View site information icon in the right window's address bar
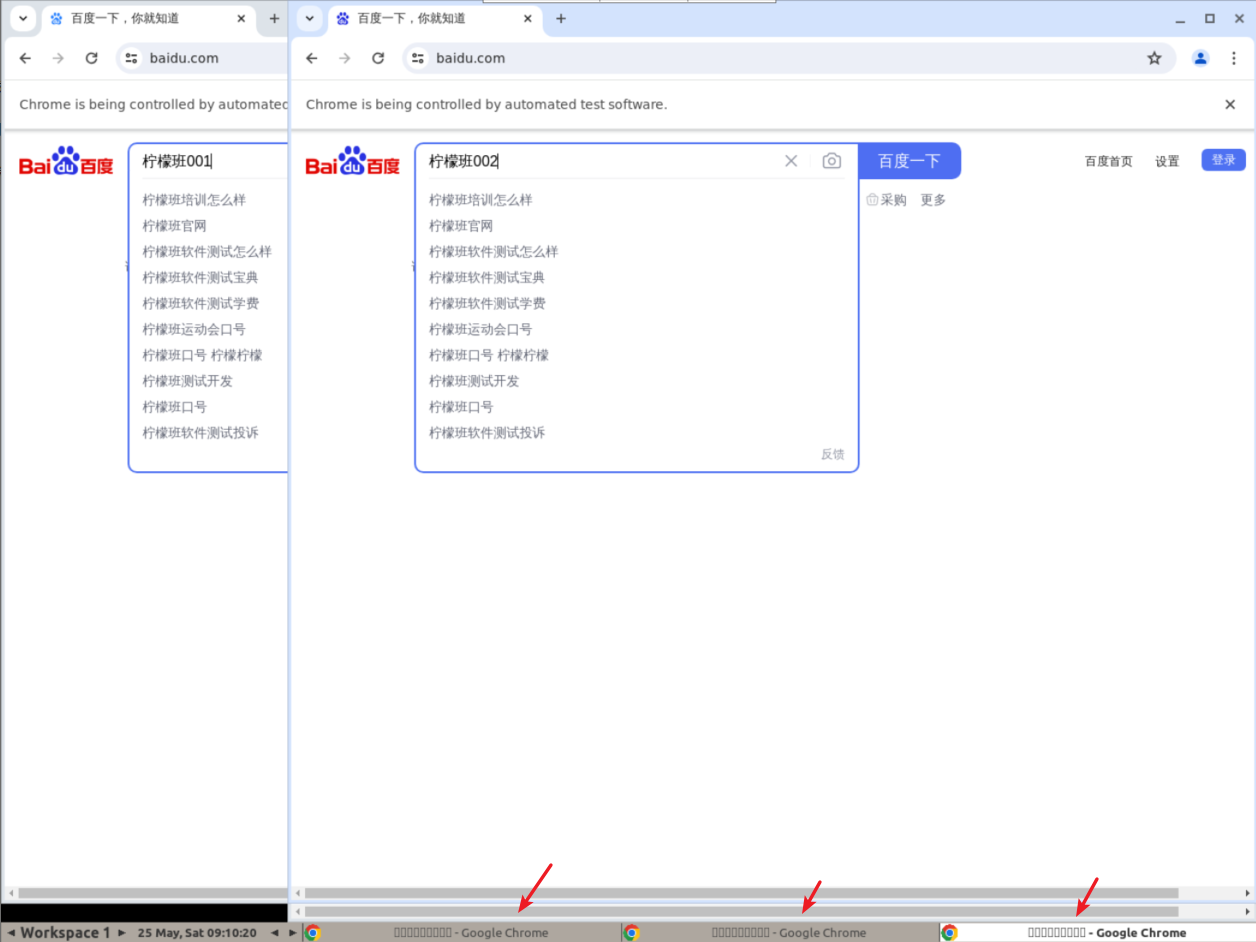Image resolution: width=1256 pixels, height=942 pixels. pyautogui.click(x=418, y=58)
